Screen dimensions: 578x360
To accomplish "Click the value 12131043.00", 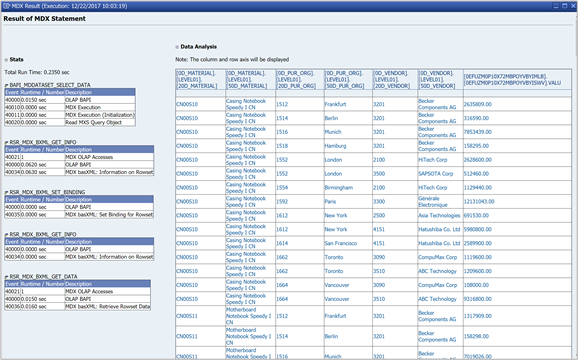I will [x=479, y=202].
